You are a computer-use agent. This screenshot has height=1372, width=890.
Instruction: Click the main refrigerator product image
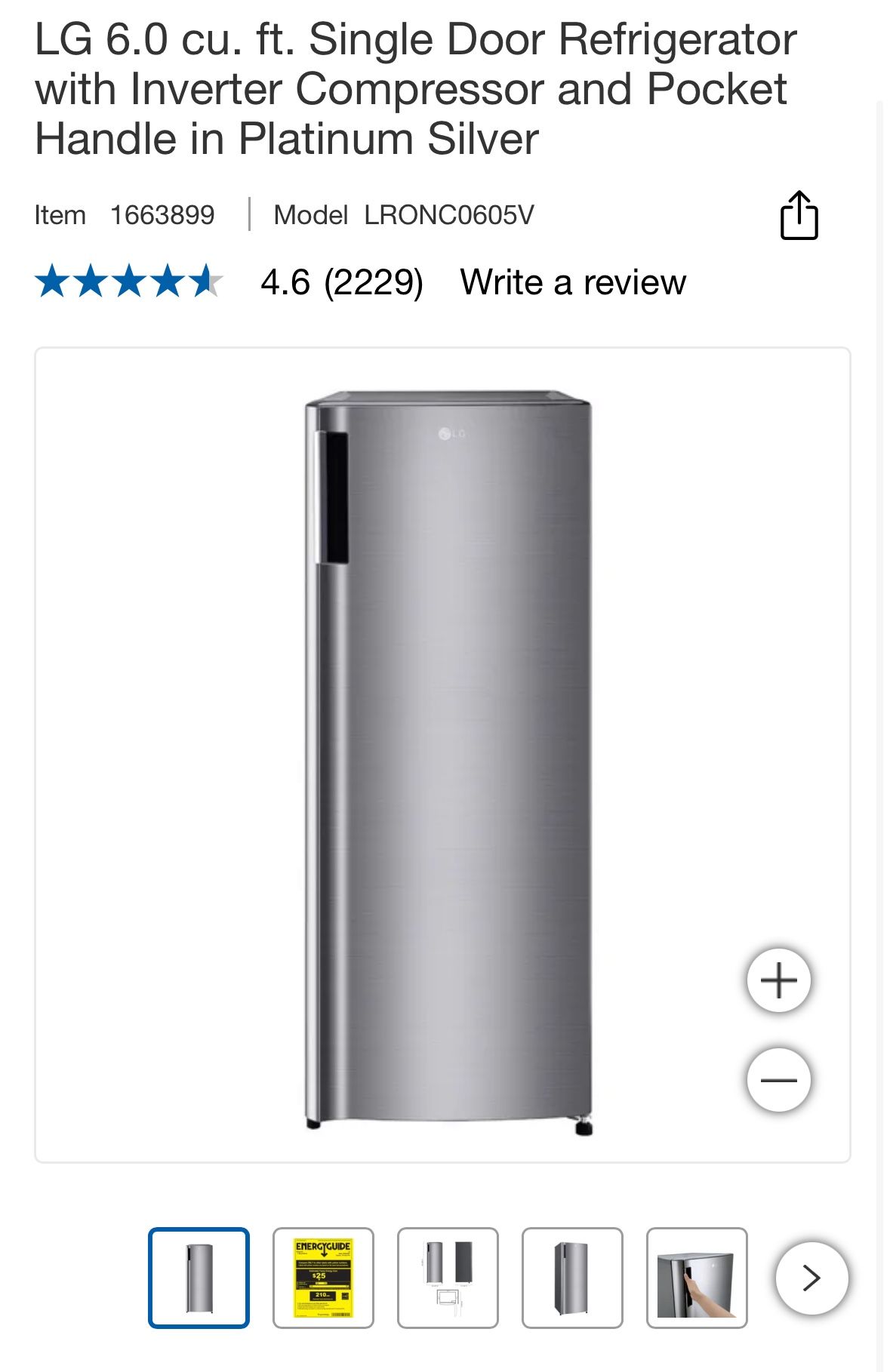(448, 761)
